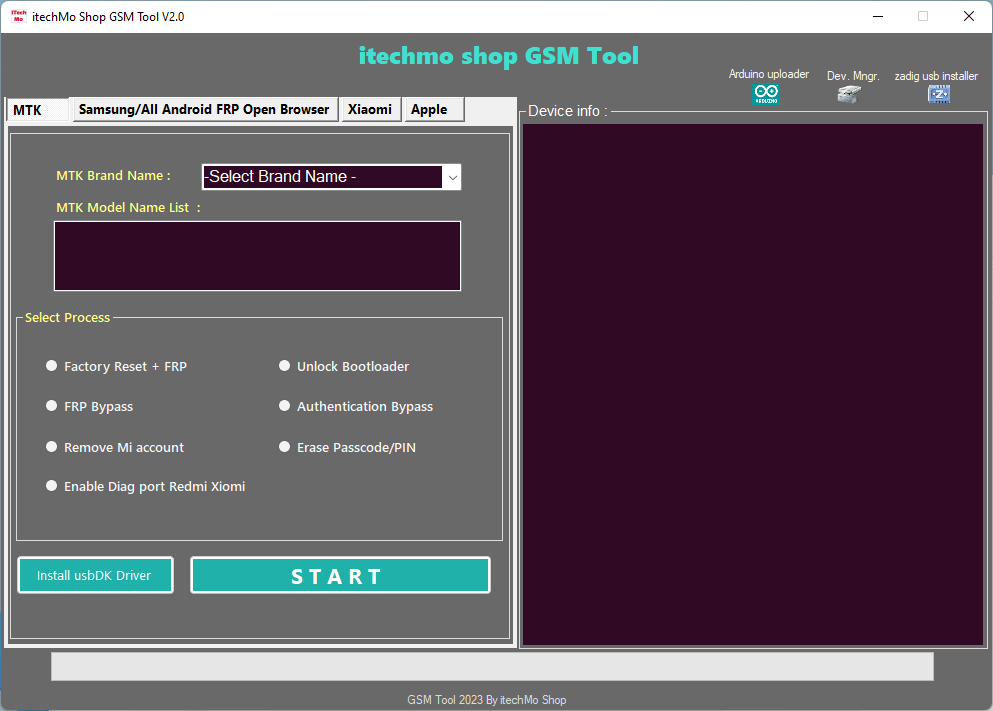The height and width of the screenshot is (711, 993).
Task: Switch to Samsung/All Android FRP Open Browser tab
Action: tap(204, 109)
